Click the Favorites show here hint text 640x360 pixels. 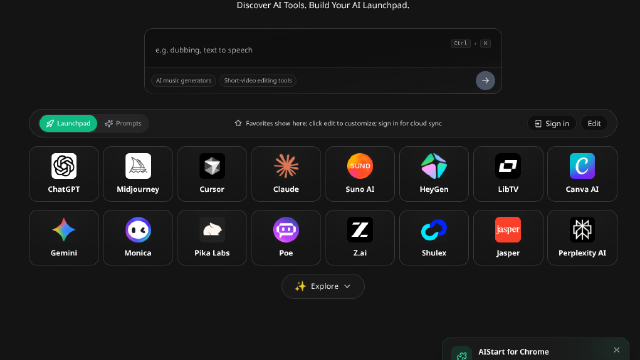click(x=344, y=123)
